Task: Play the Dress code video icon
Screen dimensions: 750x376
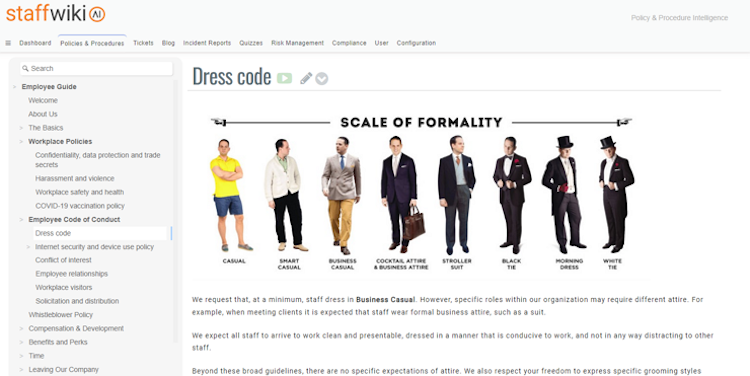Action: pos(284,78)
